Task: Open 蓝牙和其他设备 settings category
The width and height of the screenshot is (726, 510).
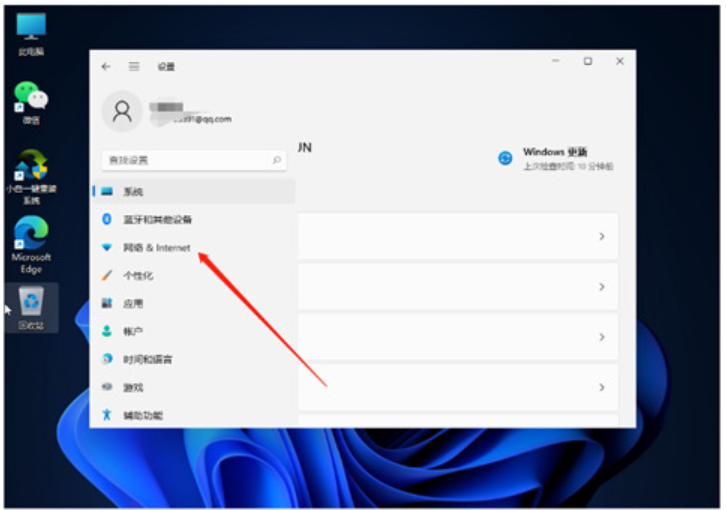Action: pyautogui.click(x=194, y=220)
